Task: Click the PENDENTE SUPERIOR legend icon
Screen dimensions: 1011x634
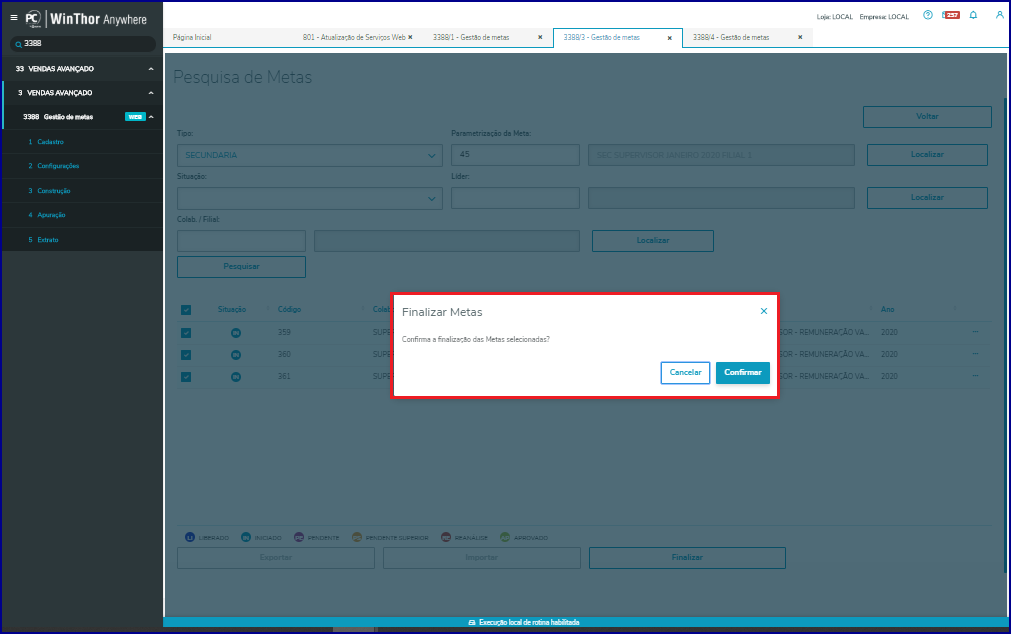Action: coord(357,537)
